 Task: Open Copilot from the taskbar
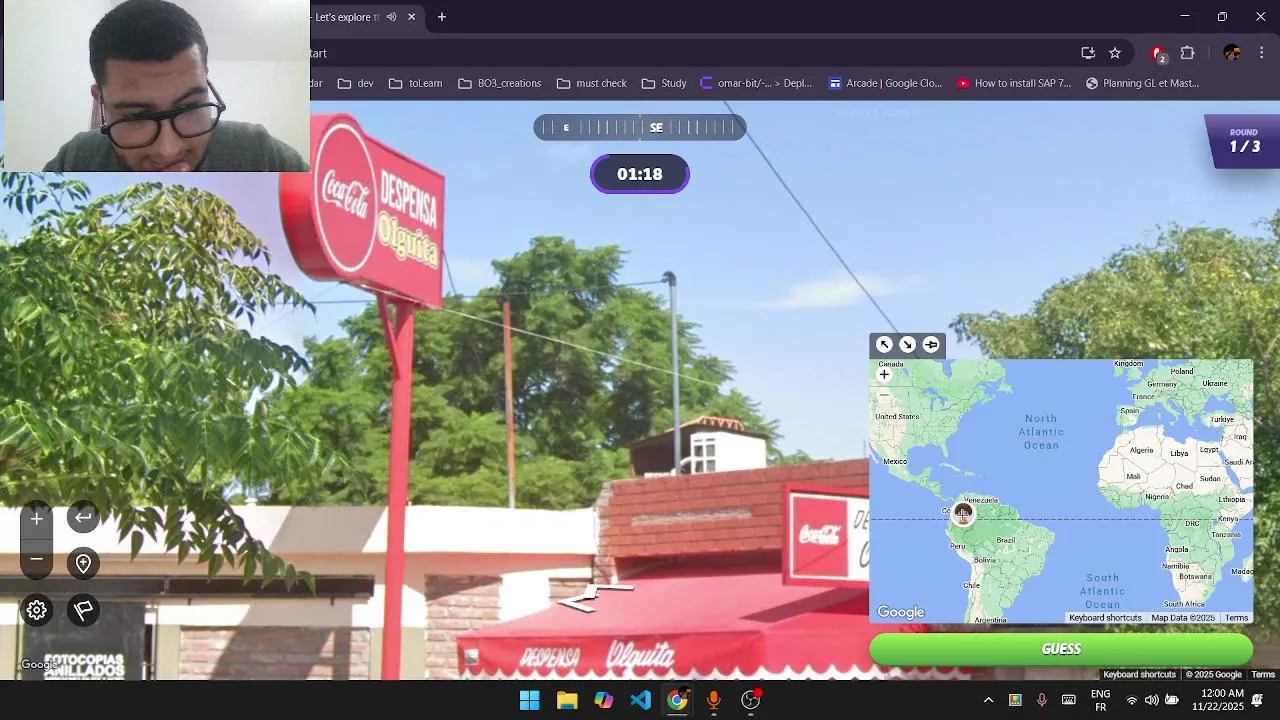604,700
